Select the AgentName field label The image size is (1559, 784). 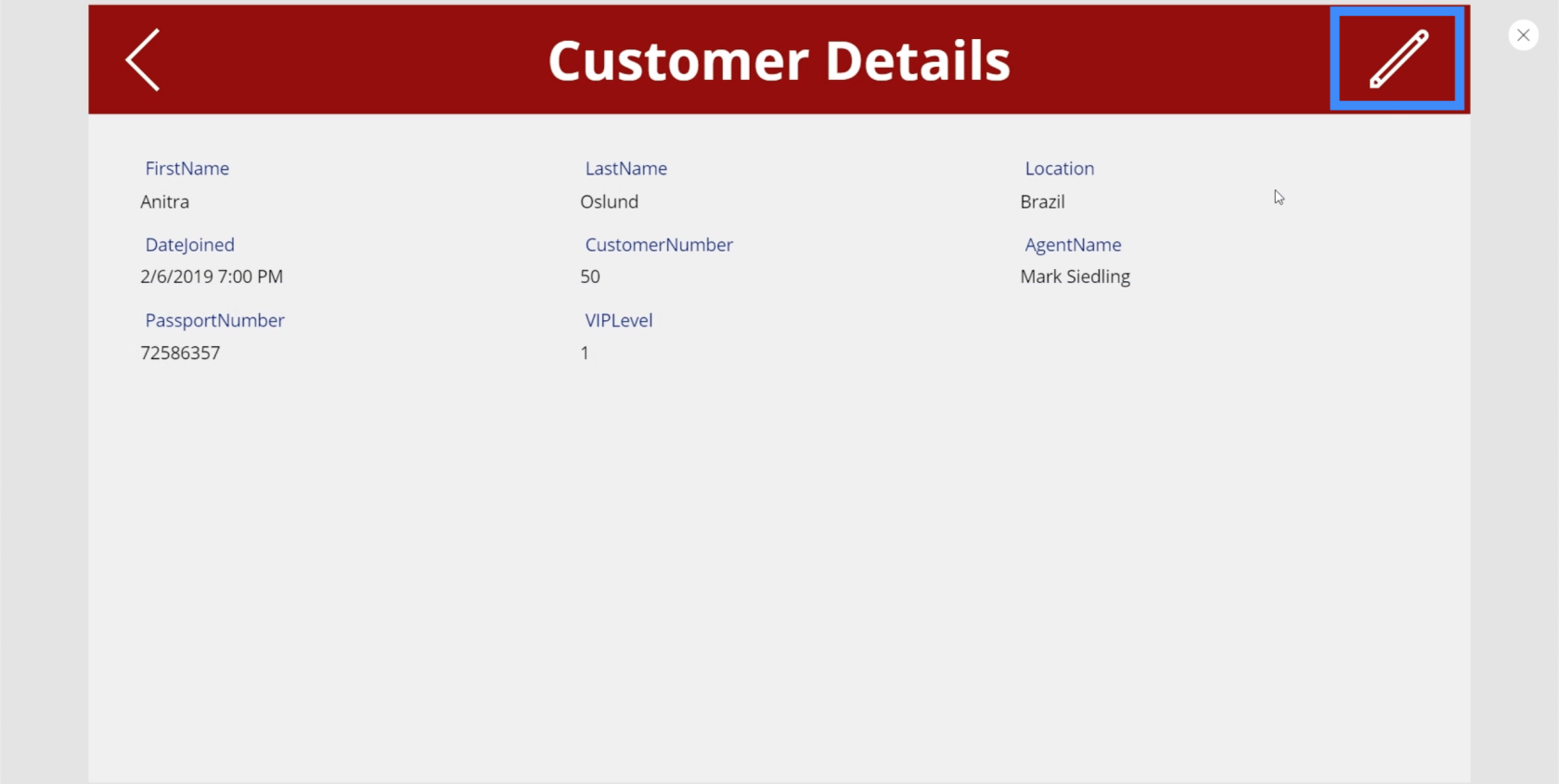(1073, 245)
